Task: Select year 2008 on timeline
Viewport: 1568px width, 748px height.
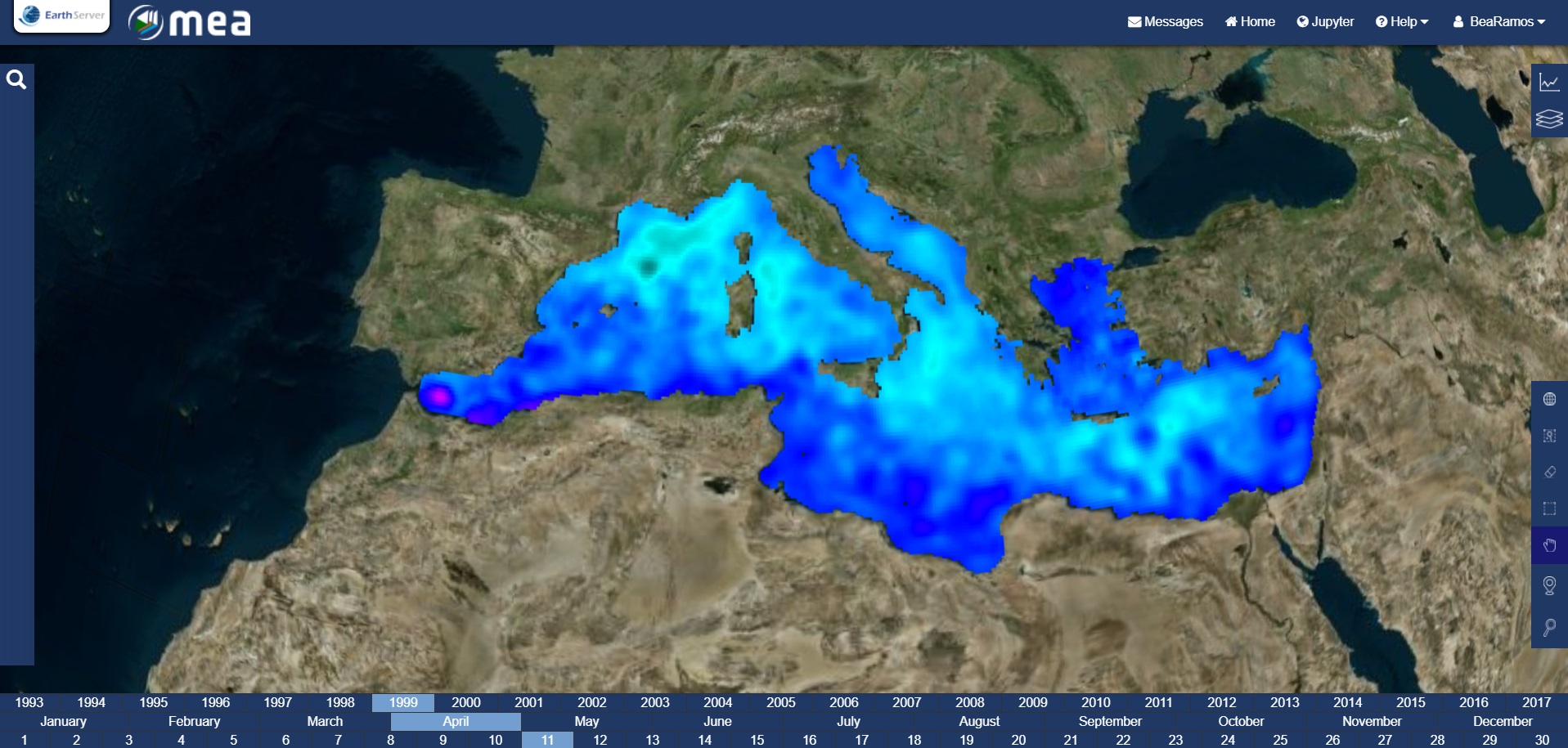Action: pyautogui.click(x=970, y=702)
